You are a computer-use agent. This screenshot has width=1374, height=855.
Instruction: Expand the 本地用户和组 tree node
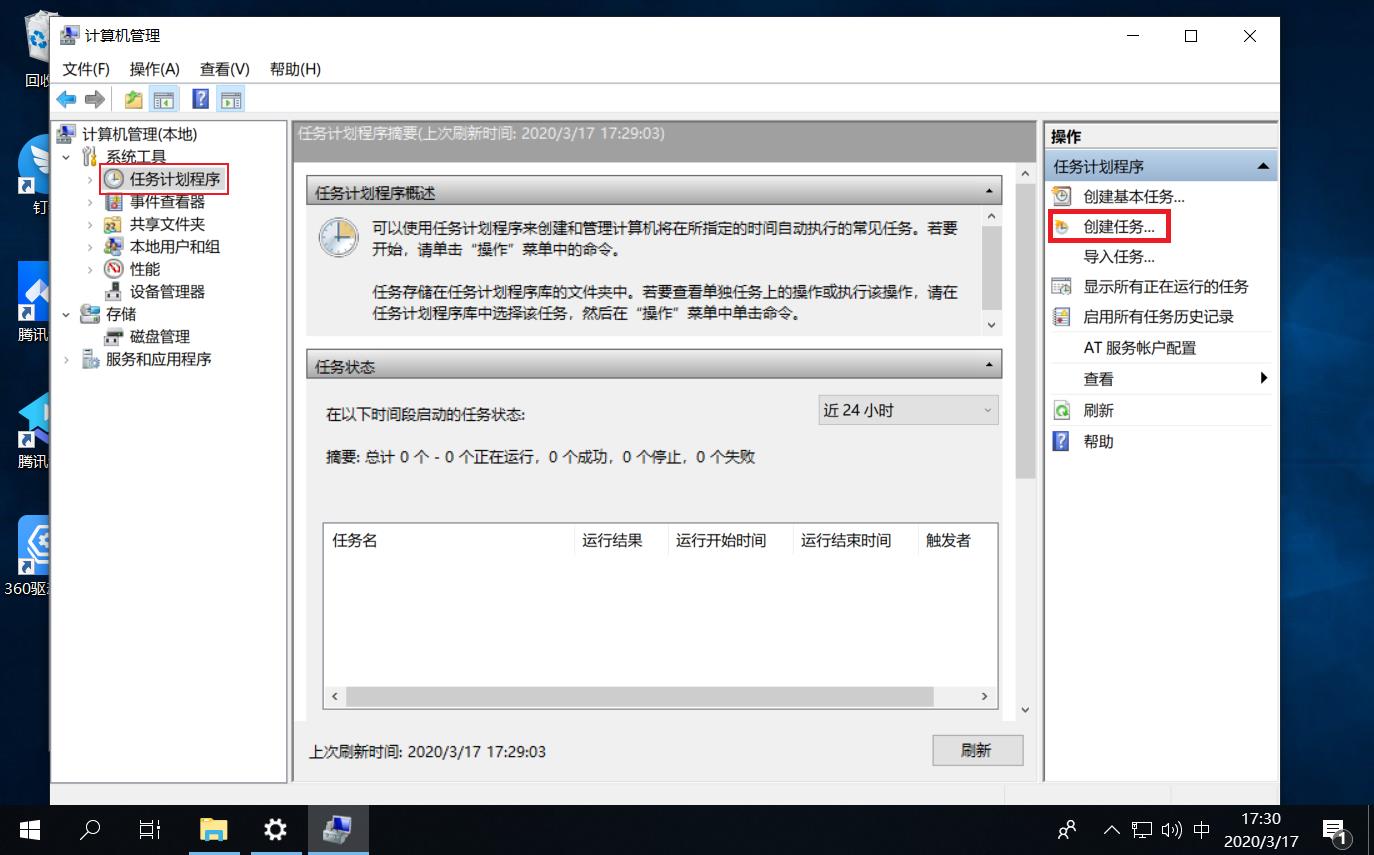[x=90, y=247]
